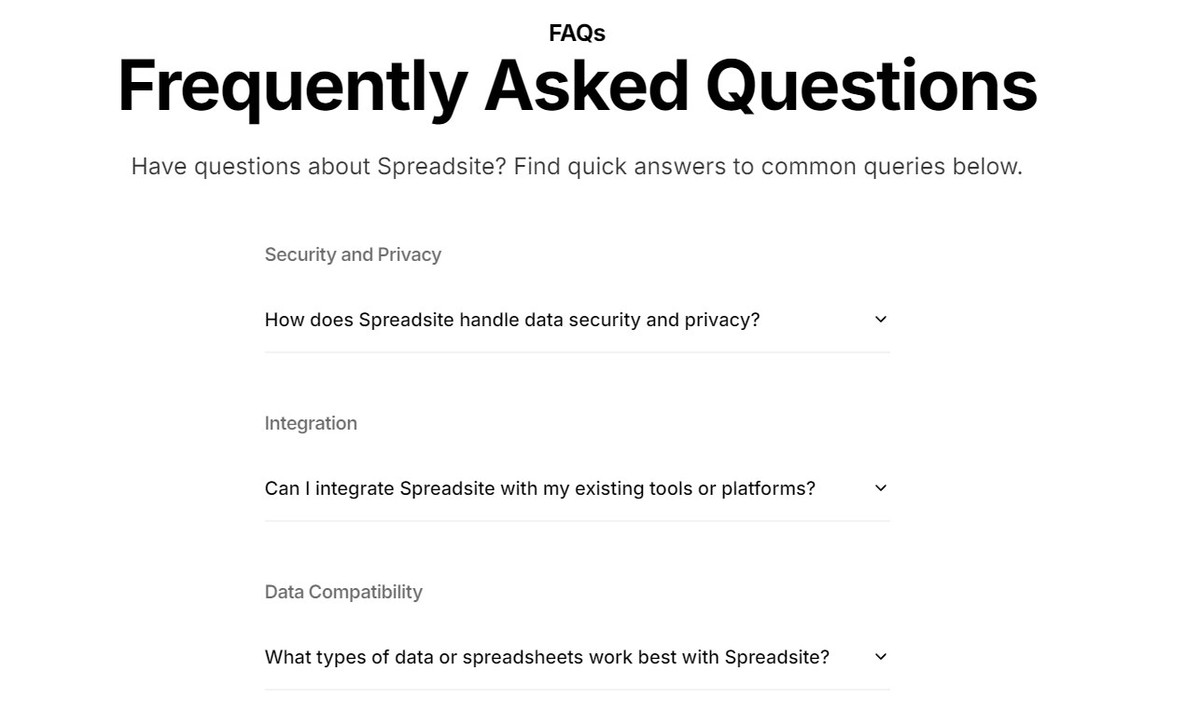Image resolution: width=1200 pixels, height=712 pixels.
Task: Click the small FAQs label at top
Action: click(x=577, y=33)
